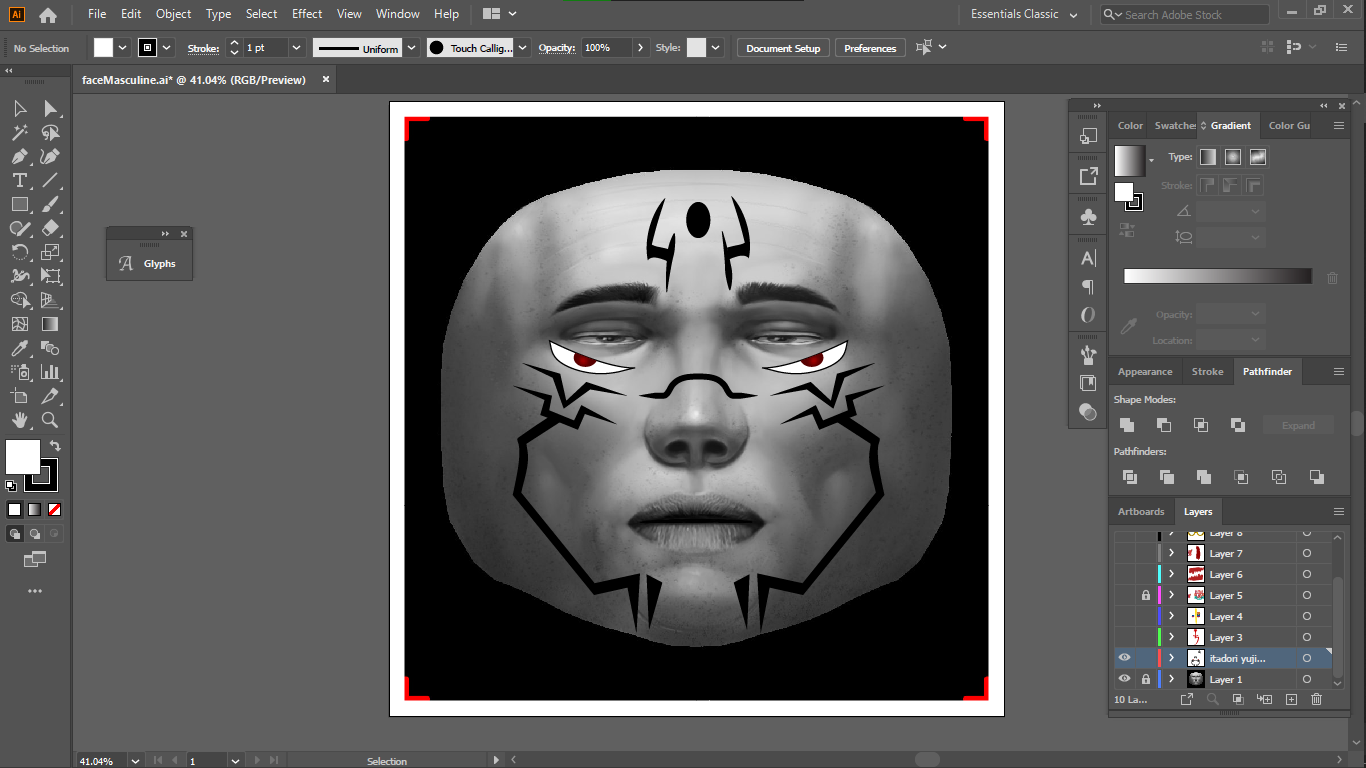Viewport: 1366px width, 768px height.
Task: Show Layer 3 via its visibility box
Action: click(1124, 637)
